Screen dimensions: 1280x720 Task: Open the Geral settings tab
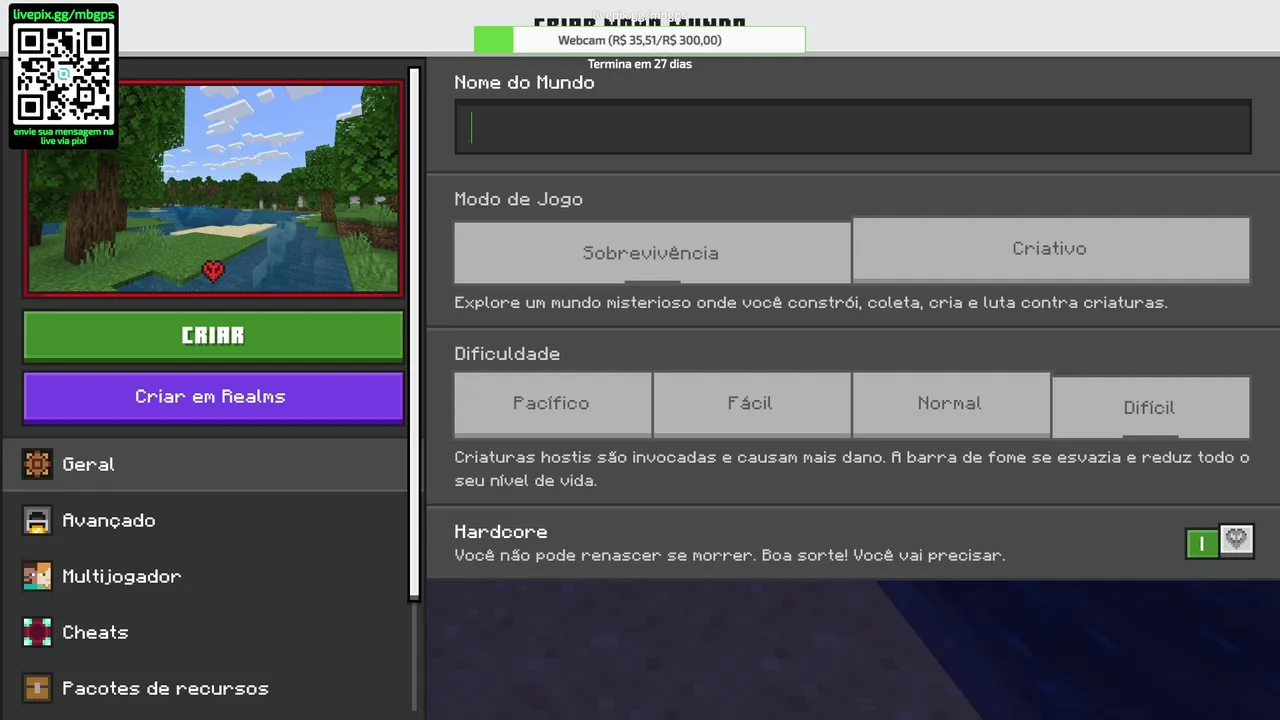[205, 464]
